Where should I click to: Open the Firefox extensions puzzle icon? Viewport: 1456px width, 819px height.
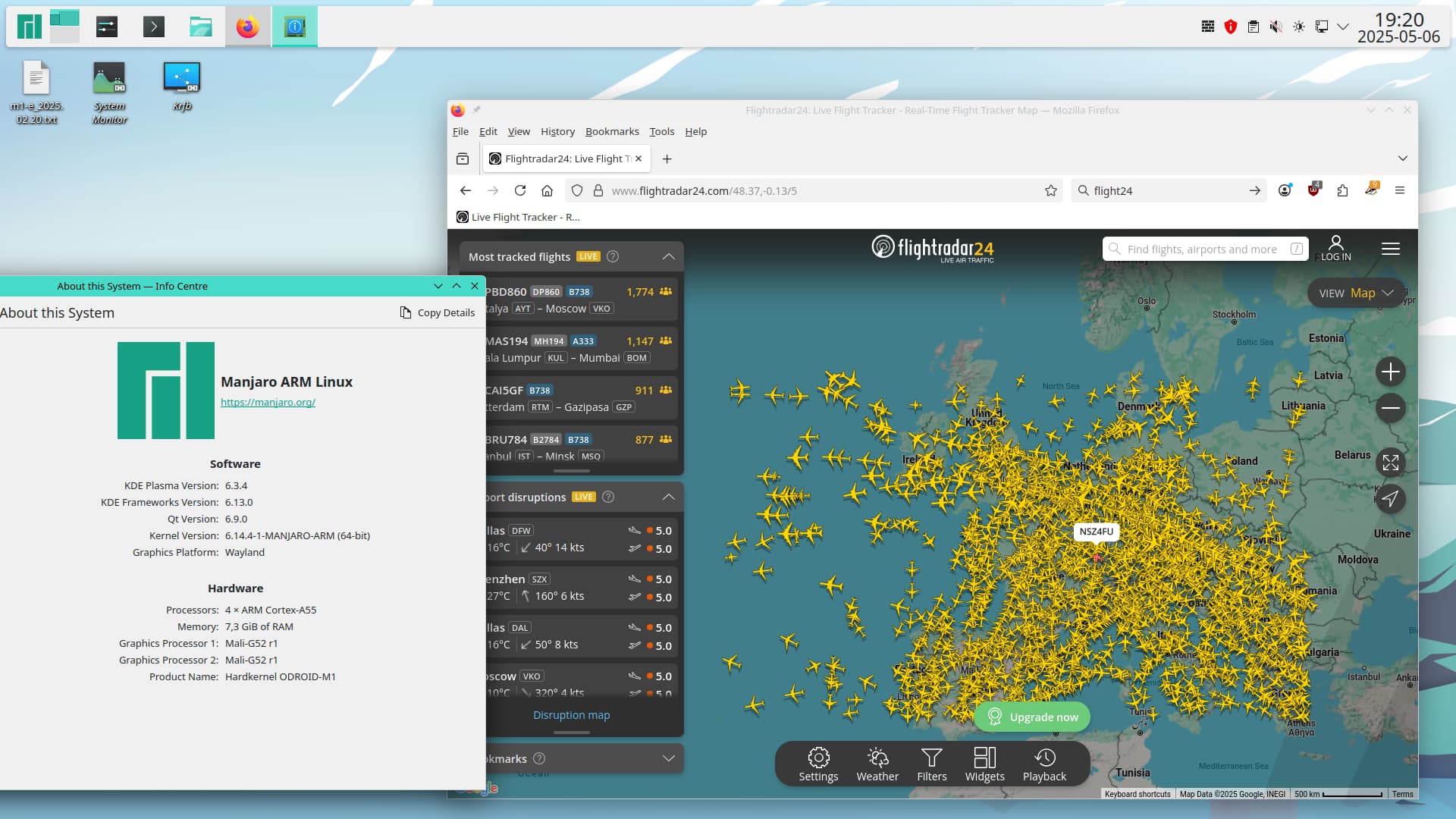point(1342,191)
